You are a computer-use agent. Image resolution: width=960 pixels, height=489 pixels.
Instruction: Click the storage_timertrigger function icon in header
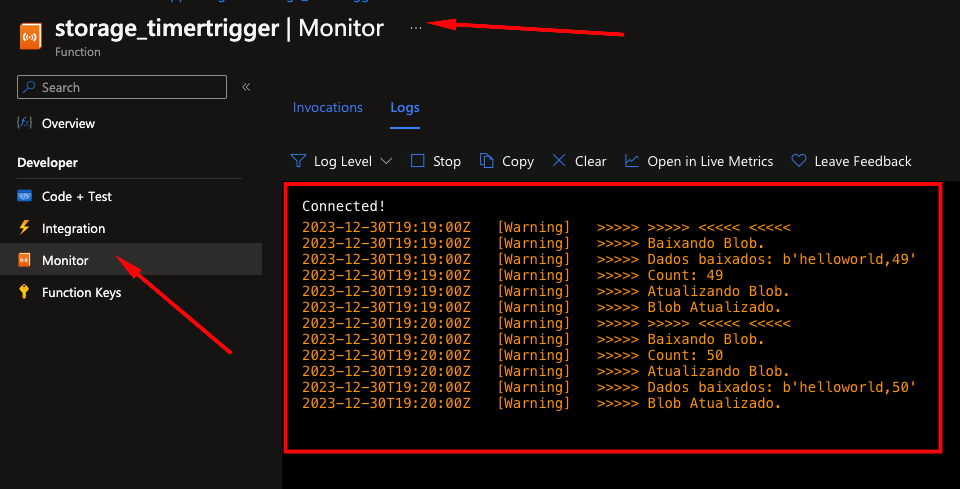point(31,37)
